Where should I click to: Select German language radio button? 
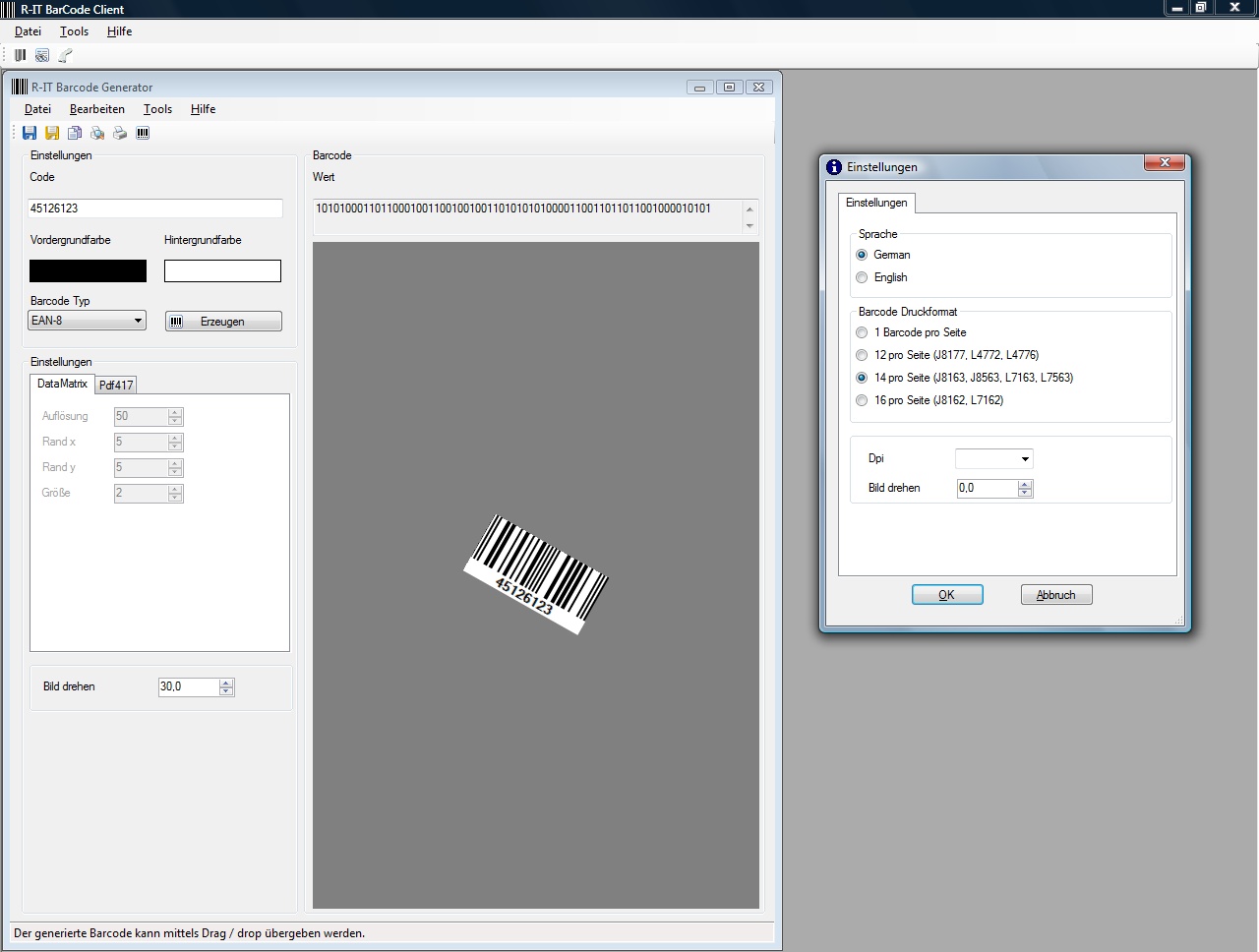click(x=862, y=255)
